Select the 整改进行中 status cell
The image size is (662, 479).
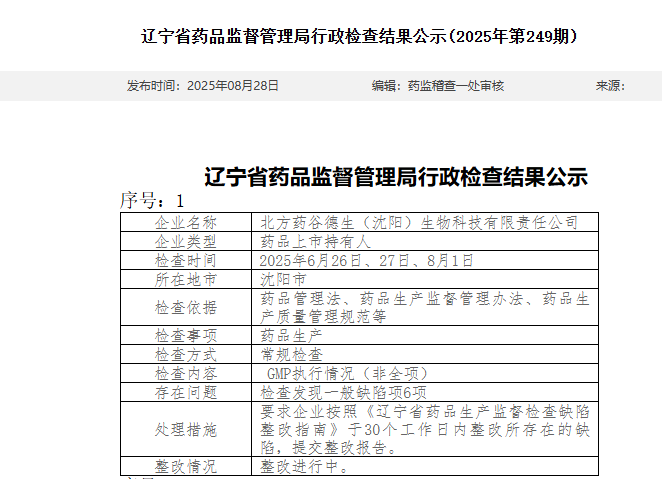(305, 466)
